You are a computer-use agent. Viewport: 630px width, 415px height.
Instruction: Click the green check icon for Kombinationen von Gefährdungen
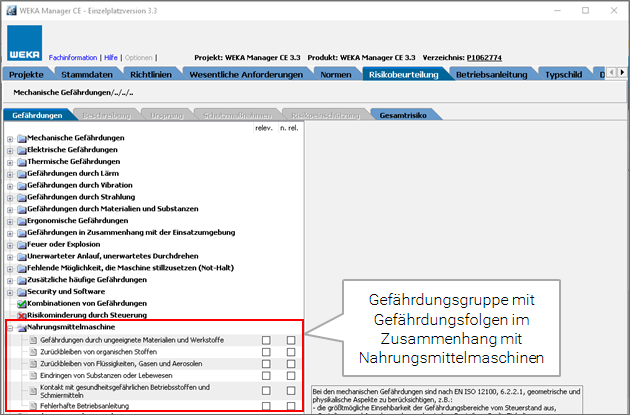[x=21, y=302]
